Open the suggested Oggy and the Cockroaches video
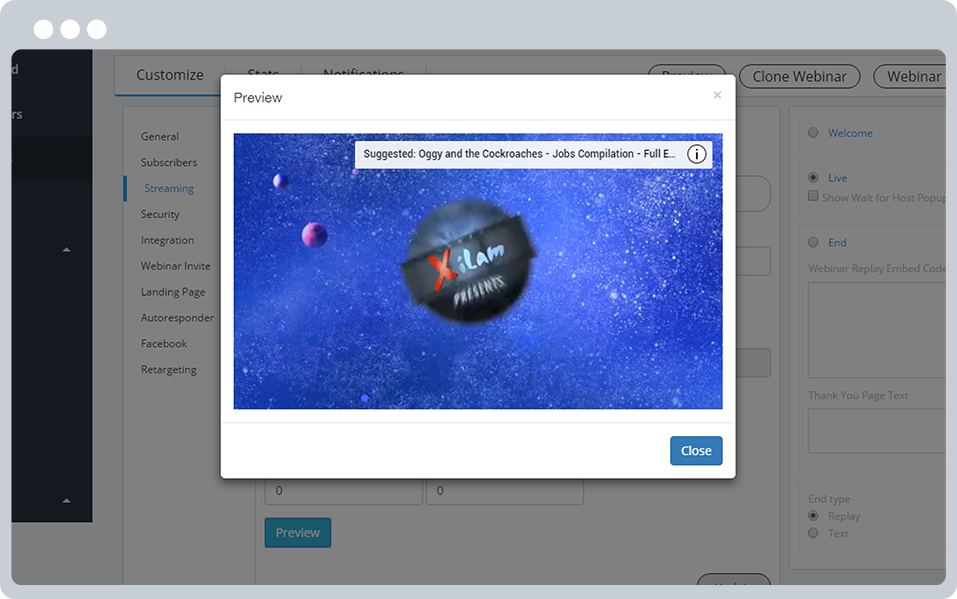 pyautogui.click(x=519, y=154)
